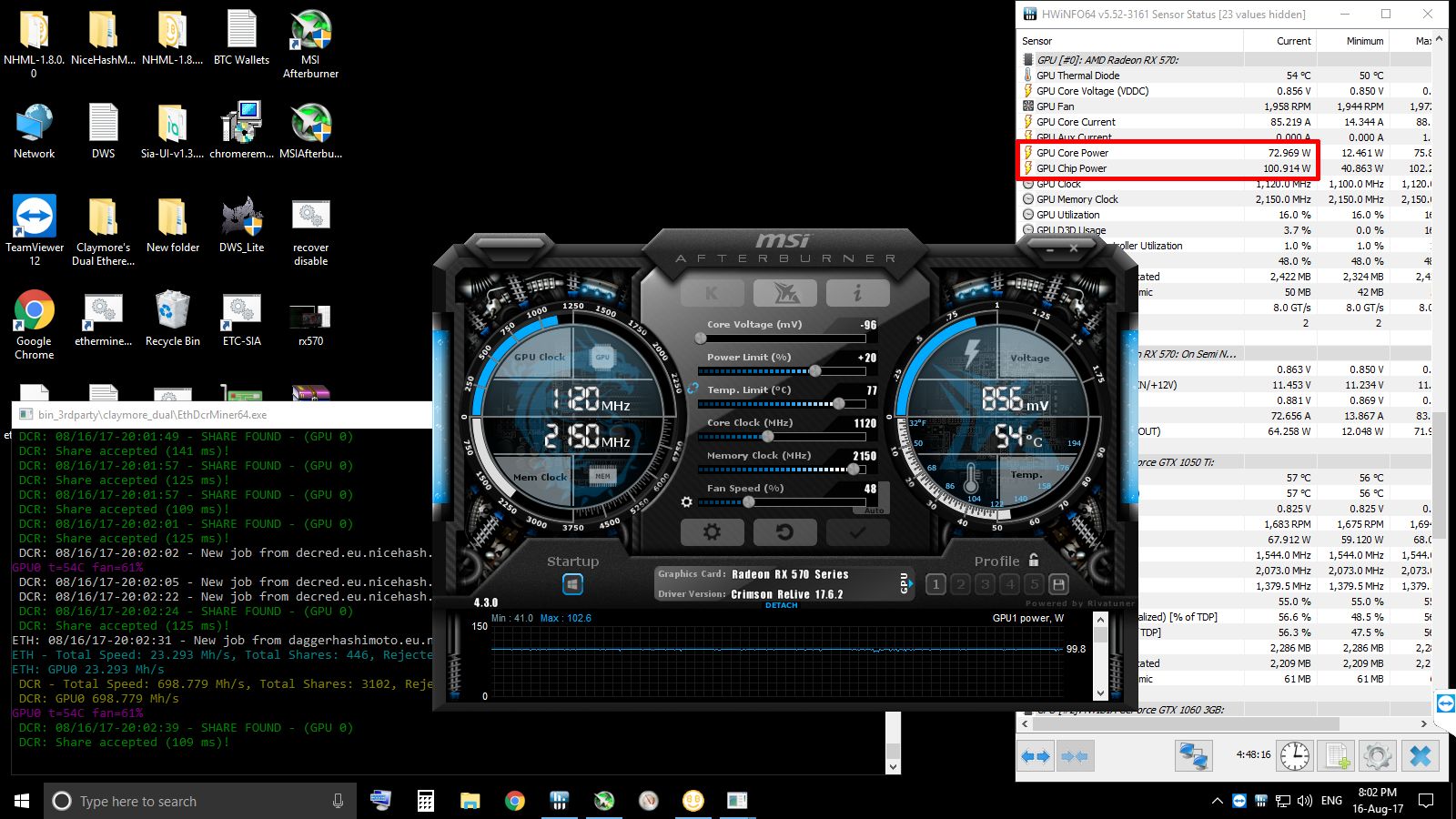
Task: Enable Afterburner startup with the Startup toggle
Action: [x=571, y=583]
